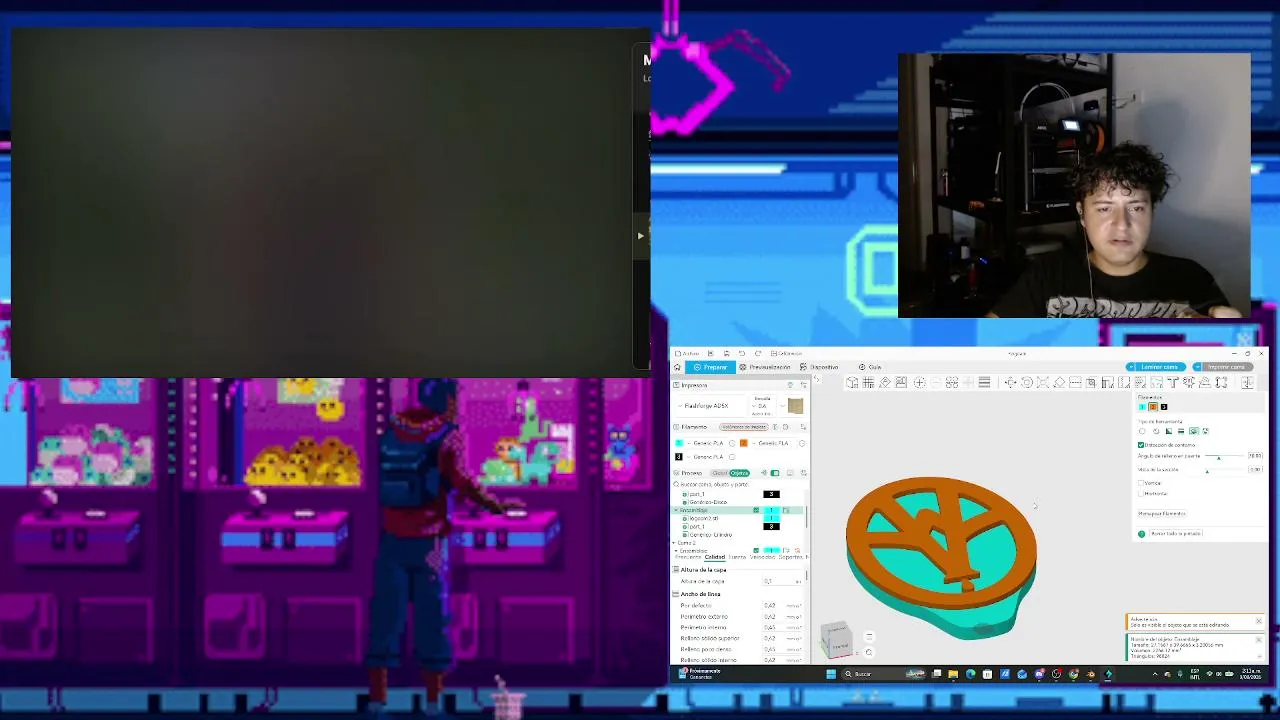The width and height of the screenshot is (1280, 720).
Task: Open the Guía tab
Action: tap(870, 367)
